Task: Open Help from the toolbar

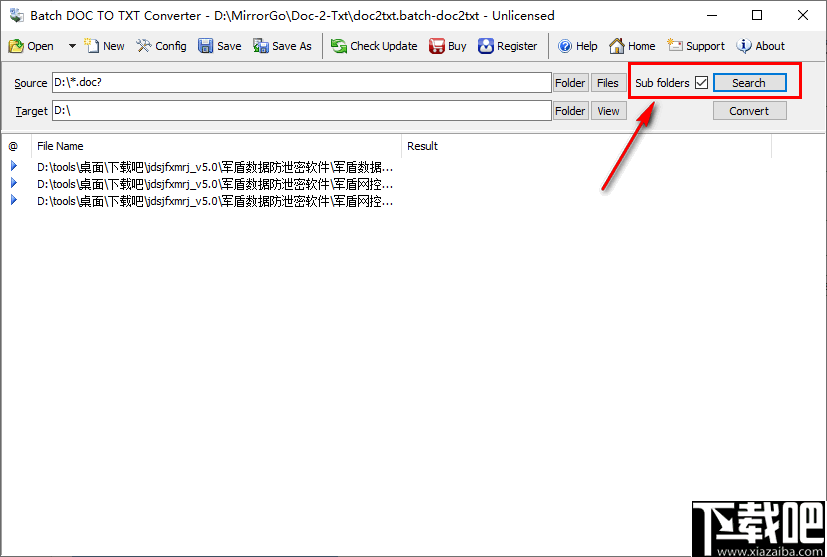Action: [x=578, y=46]
